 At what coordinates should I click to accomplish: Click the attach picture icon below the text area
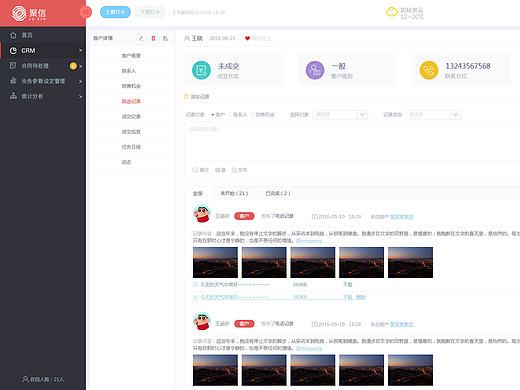pos(195,170)
